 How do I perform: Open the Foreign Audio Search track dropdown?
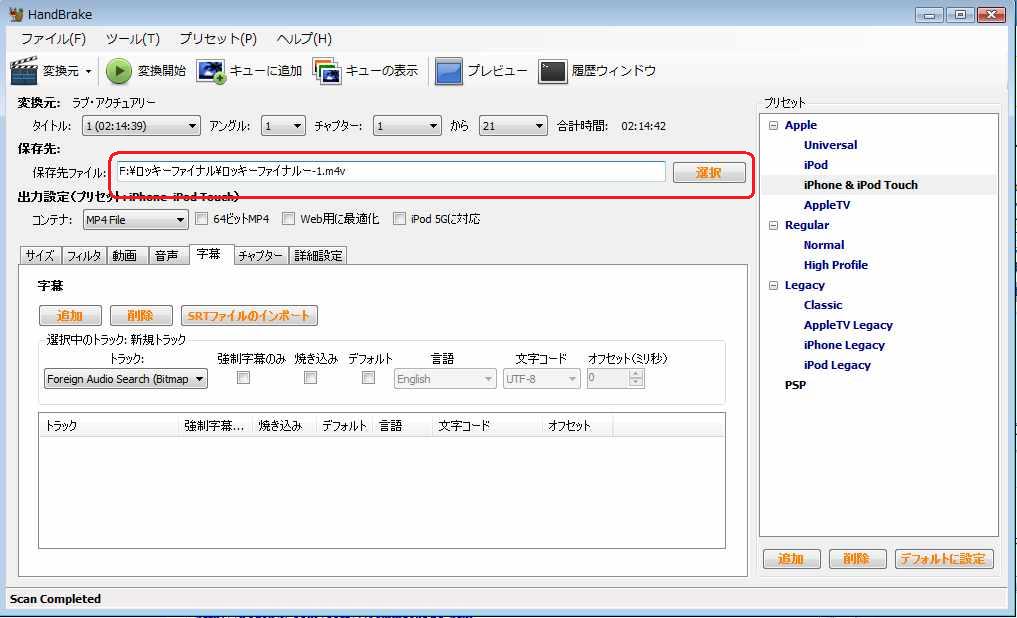point(126,379)
